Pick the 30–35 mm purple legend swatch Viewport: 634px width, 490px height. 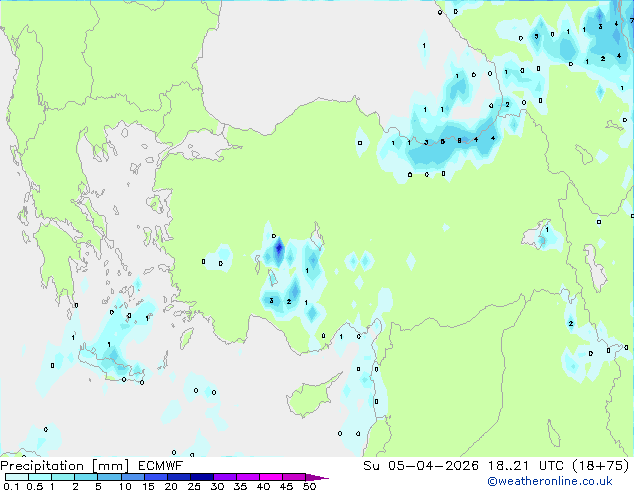225,477
